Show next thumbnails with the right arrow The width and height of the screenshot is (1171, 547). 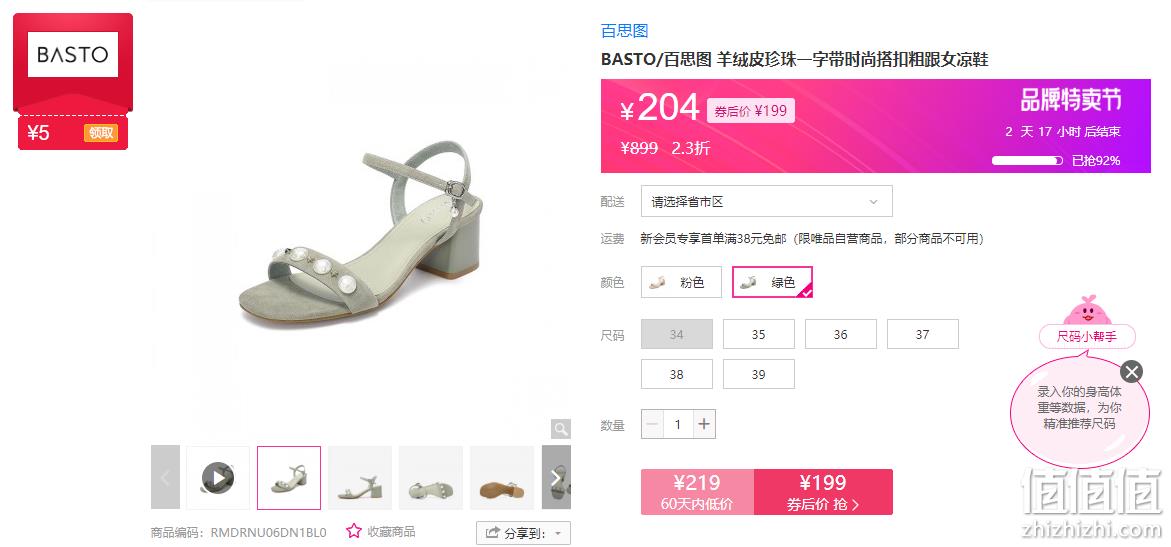point(556,478)
